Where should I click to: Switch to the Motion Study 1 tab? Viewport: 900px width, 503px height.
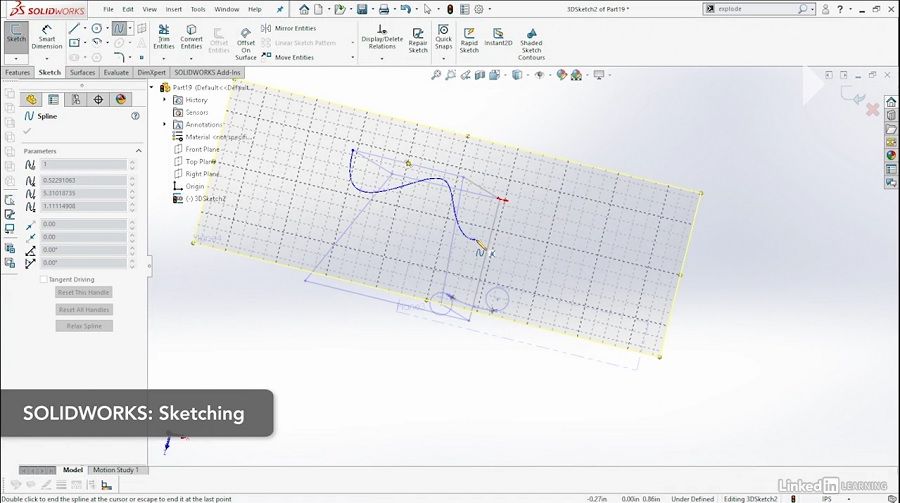coord(116,470)
